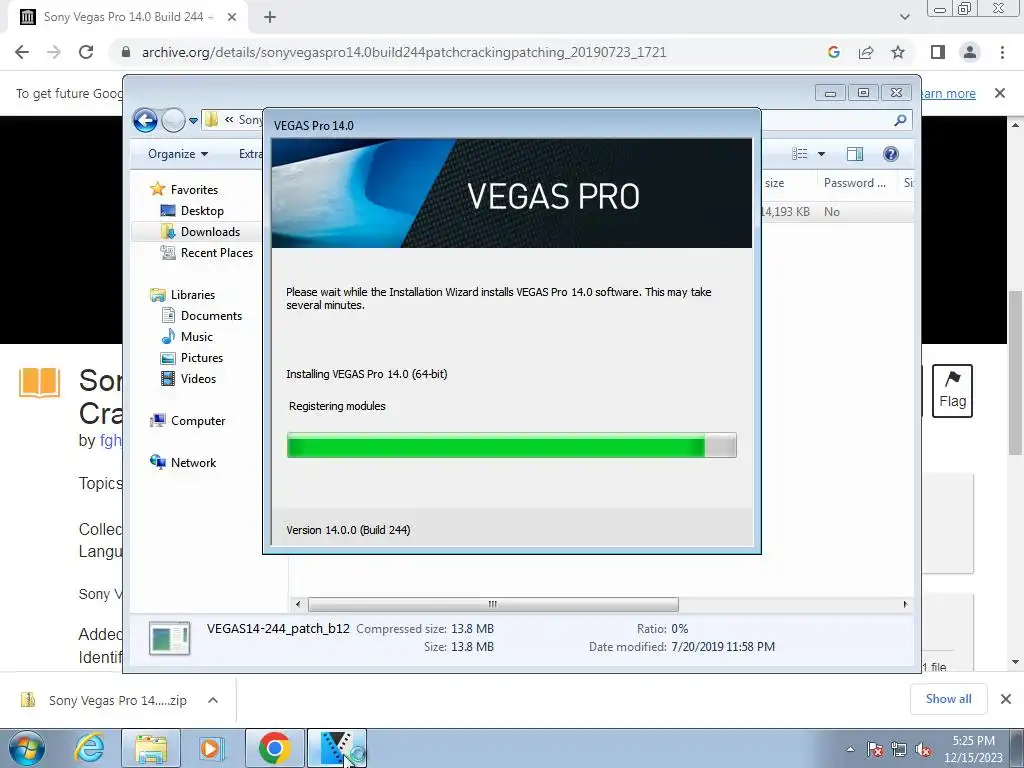Open the Windows Start menu
Viewport: 1024px width, 768px height.
(x=27, y=748)
